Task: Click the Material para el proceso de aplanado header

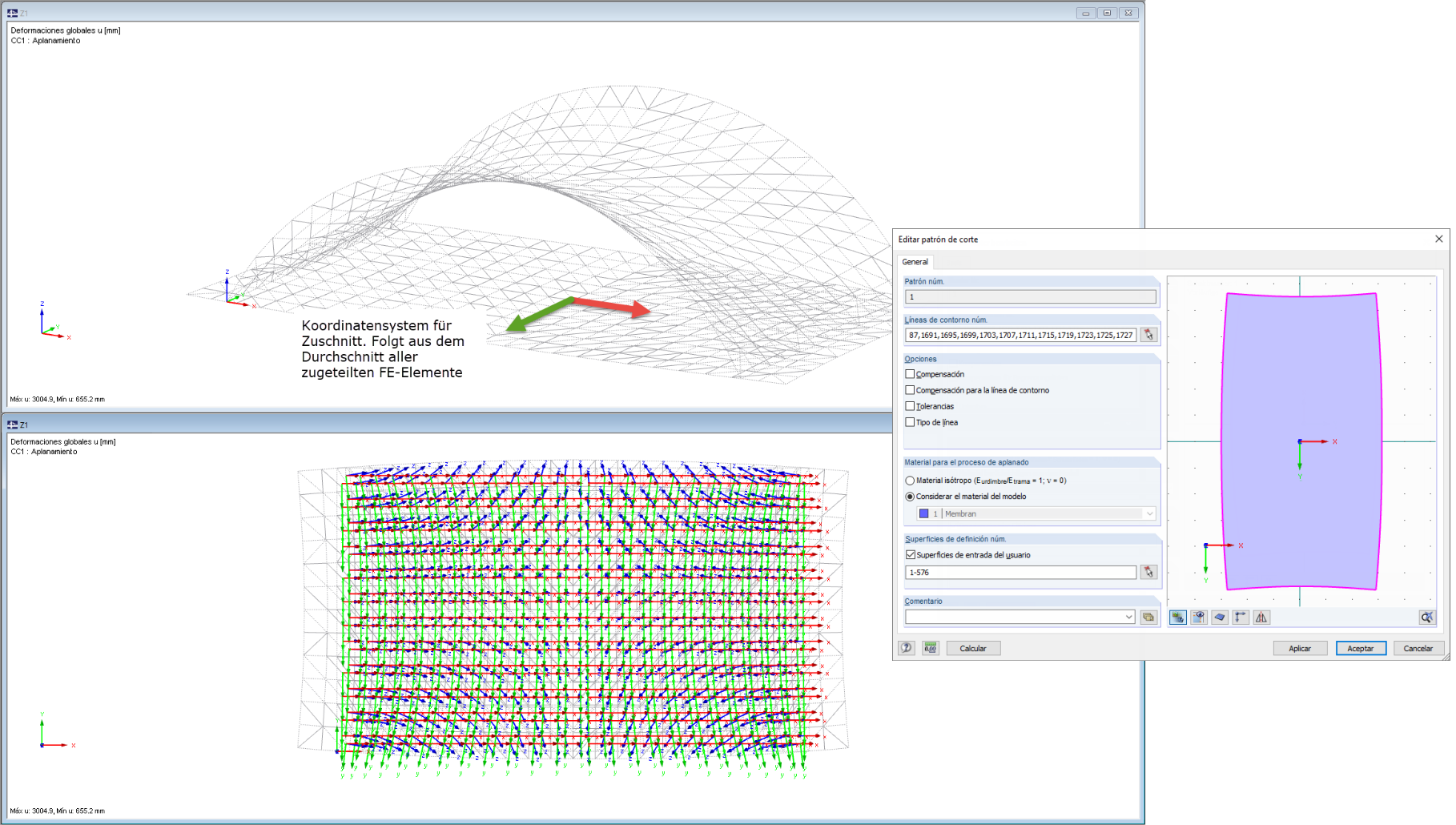Action: point(1032,462)
